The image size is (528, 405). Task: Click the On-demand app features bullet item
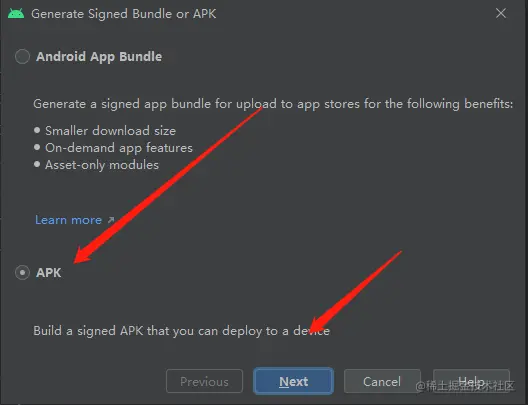[x=119, y=148]
